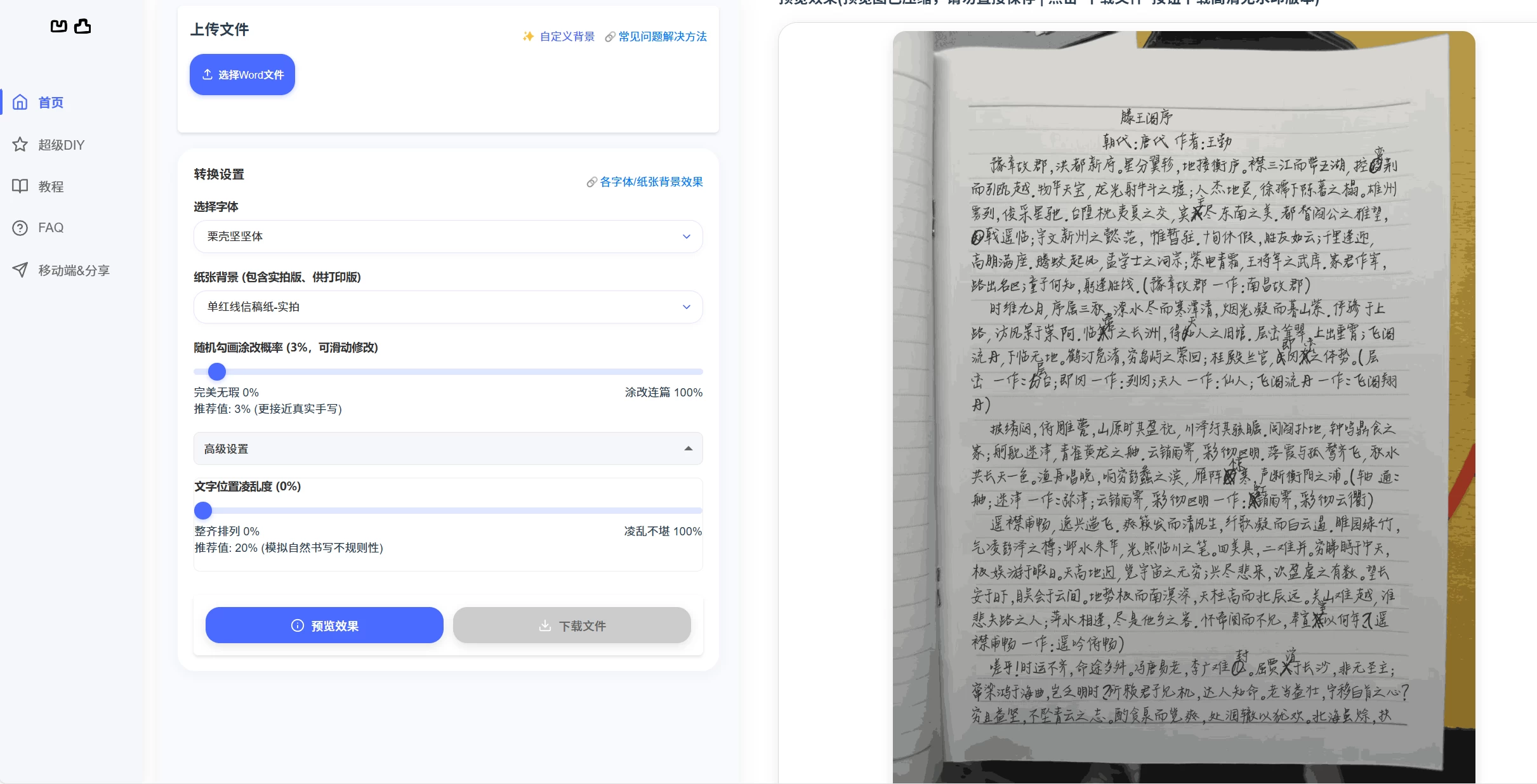Click the question-mark icon beside FAQ
Screen dimensions: 1537x784
click(x=20, y=228)
